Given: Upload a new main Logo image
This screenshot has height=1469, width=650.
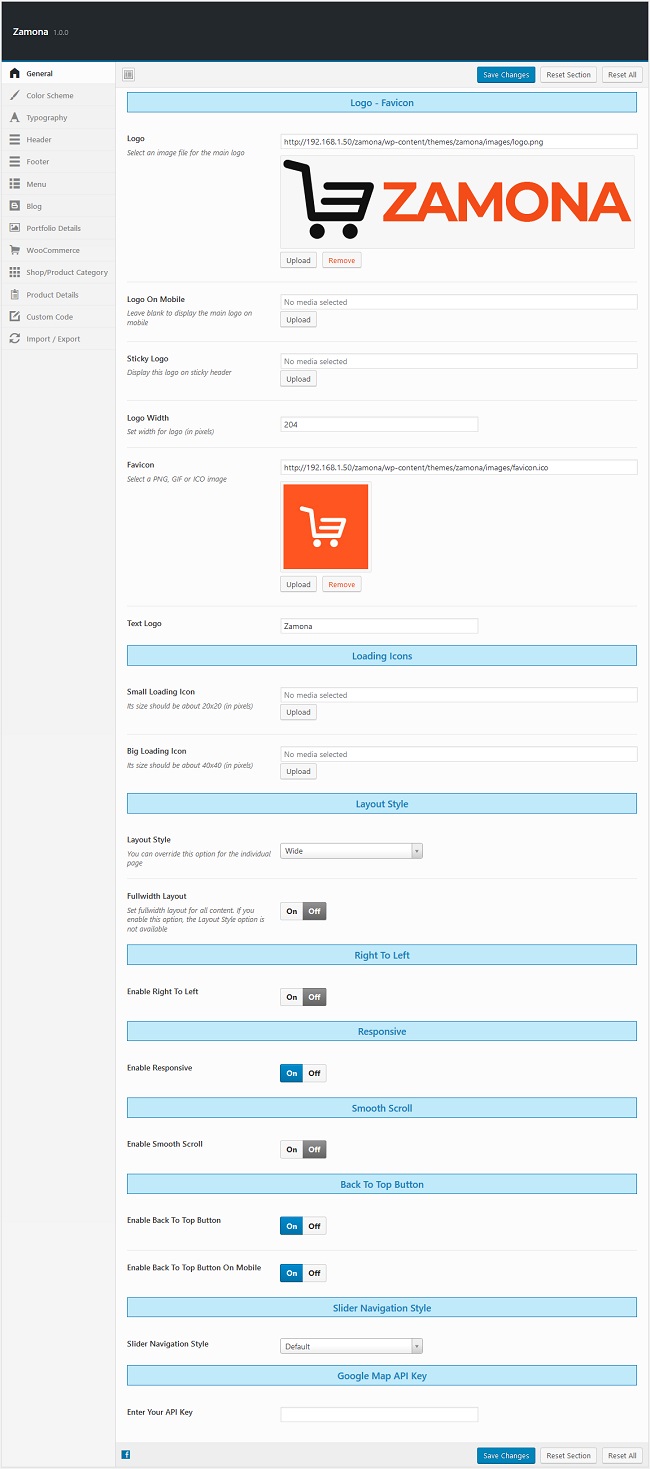Looking at the screenshot, I should tap(298, 260).
